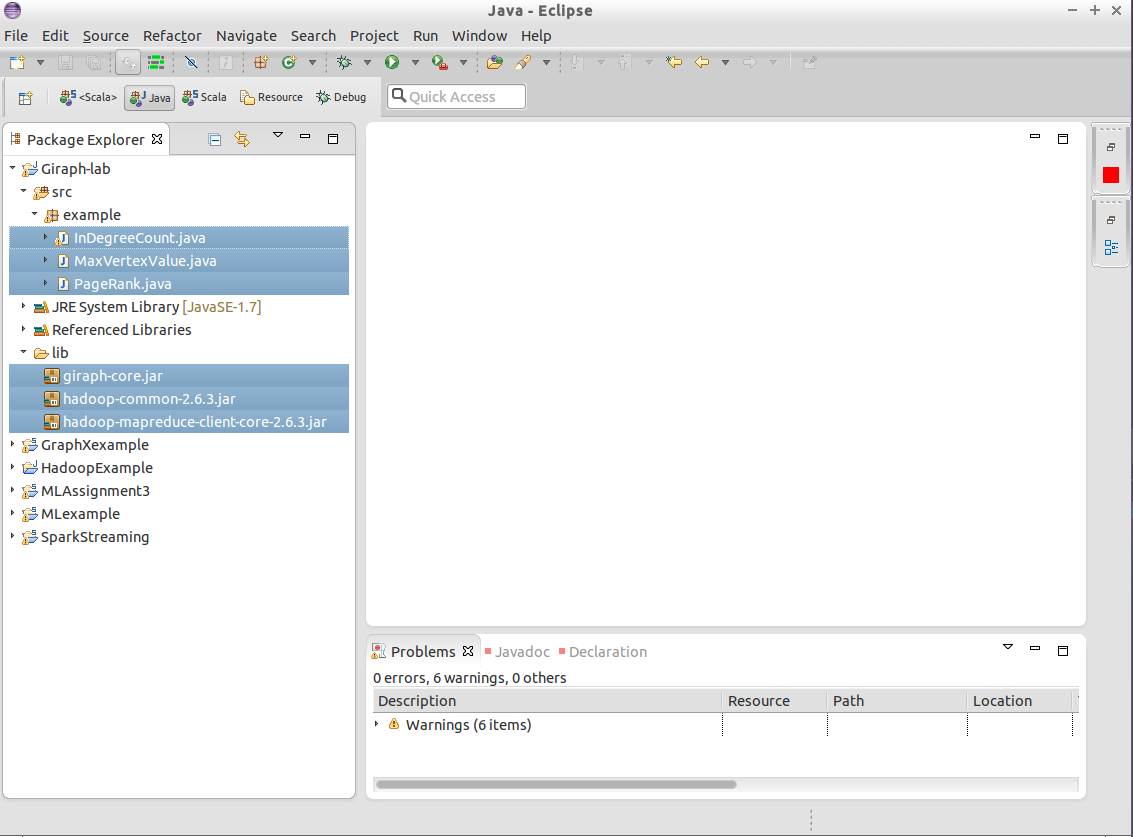Image resolution: width=1133 pixels, height=837 pixels.
Task: Close the Problems tab
Action: pyautogui.click(x=468, y=651)
